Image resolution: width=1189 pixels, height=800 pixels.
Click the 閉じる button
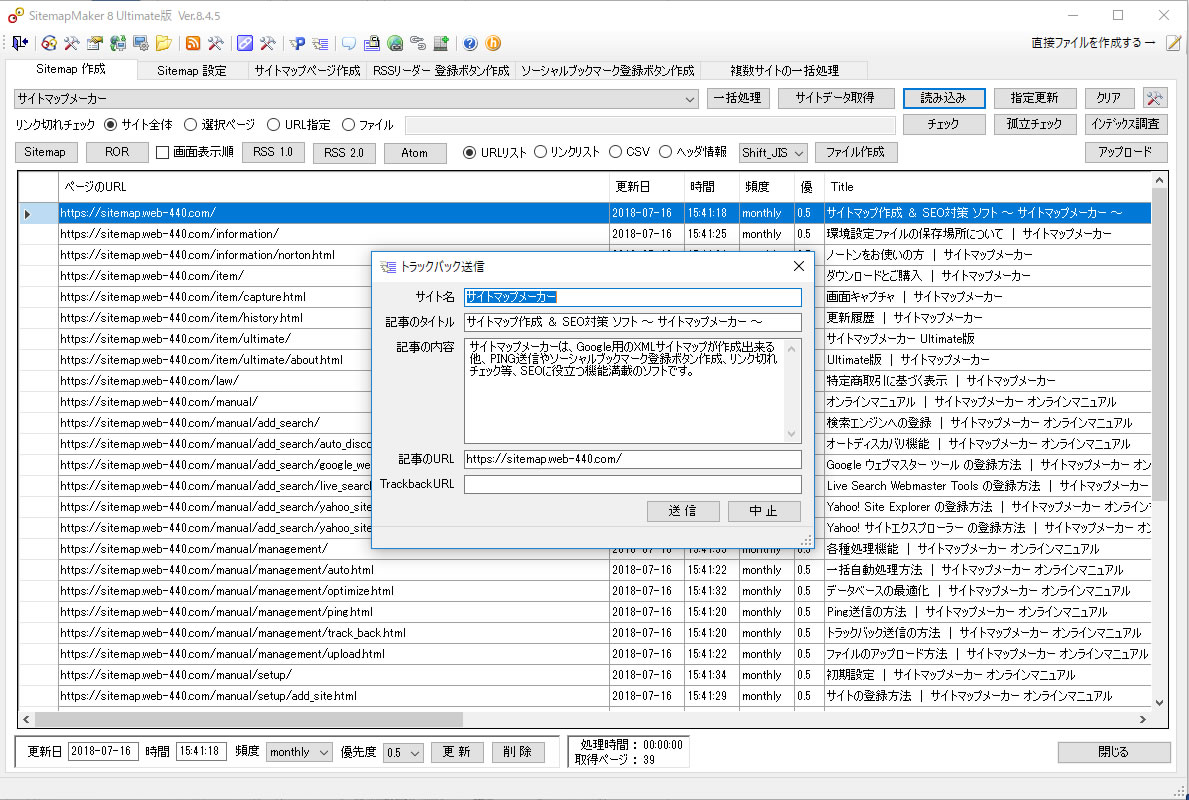(x=1113, y=752)
